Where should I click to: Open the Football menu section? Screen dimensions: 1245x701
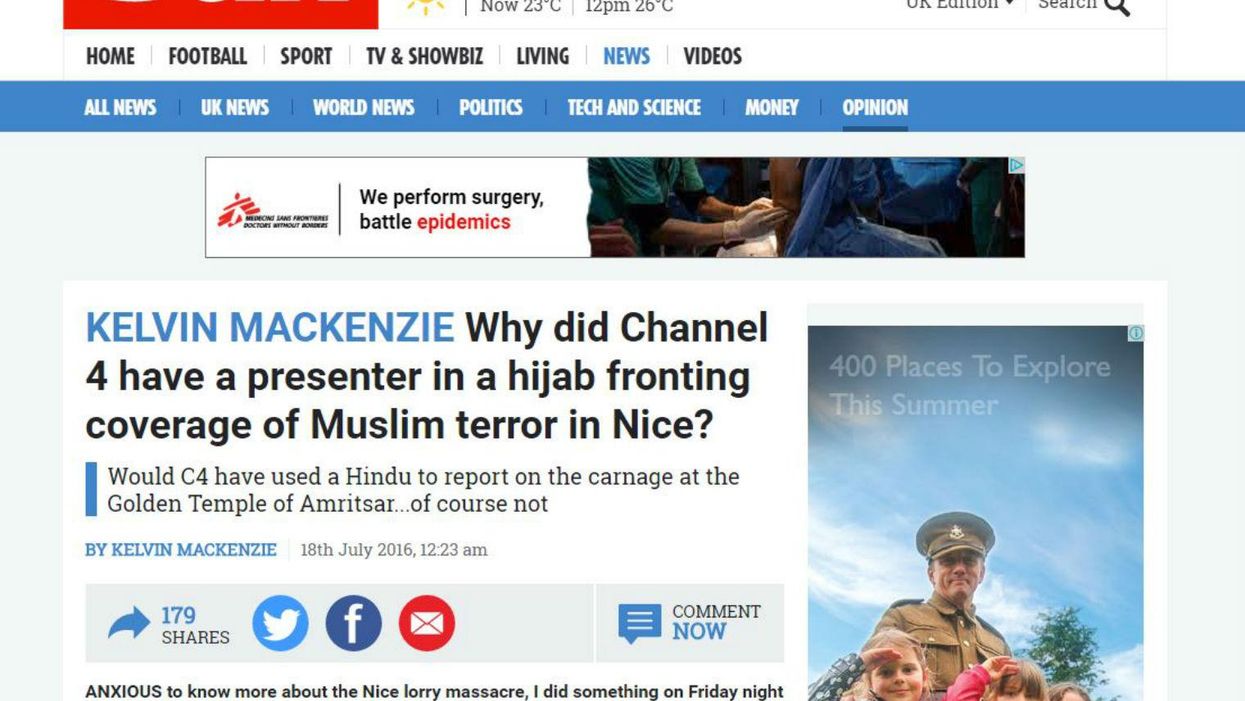(x=207, y=57)
